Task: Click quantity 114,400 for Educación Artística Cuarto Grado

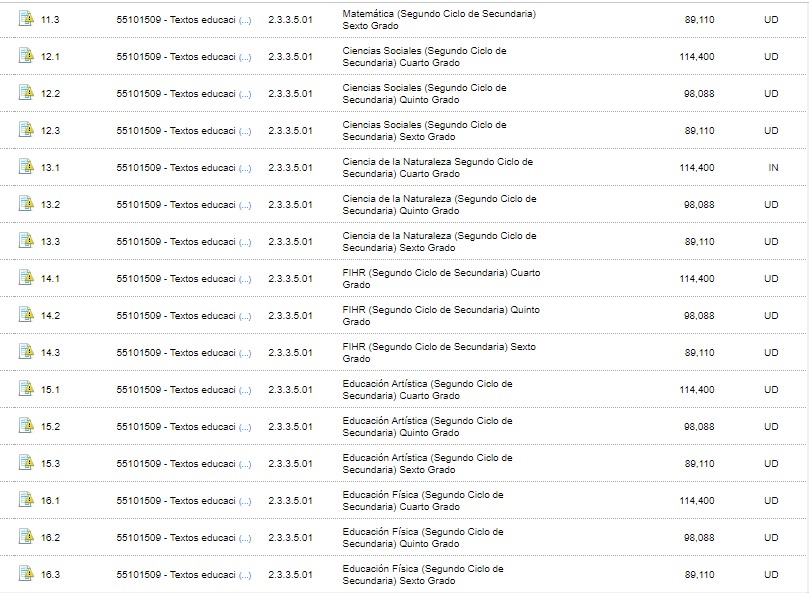Action: tap(697, 390)
